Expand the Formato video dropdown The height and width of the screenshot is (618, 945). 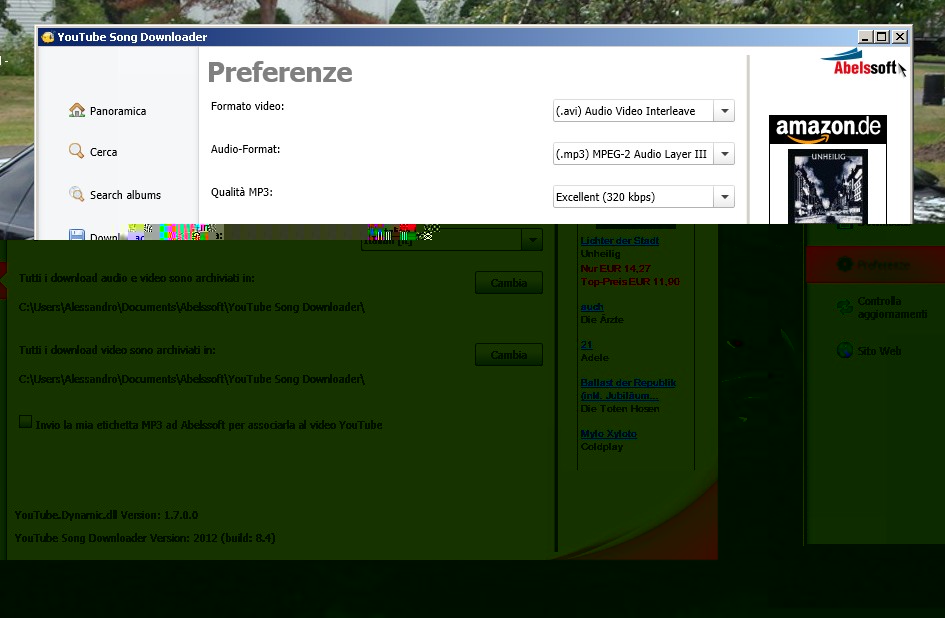click(724, 111)
